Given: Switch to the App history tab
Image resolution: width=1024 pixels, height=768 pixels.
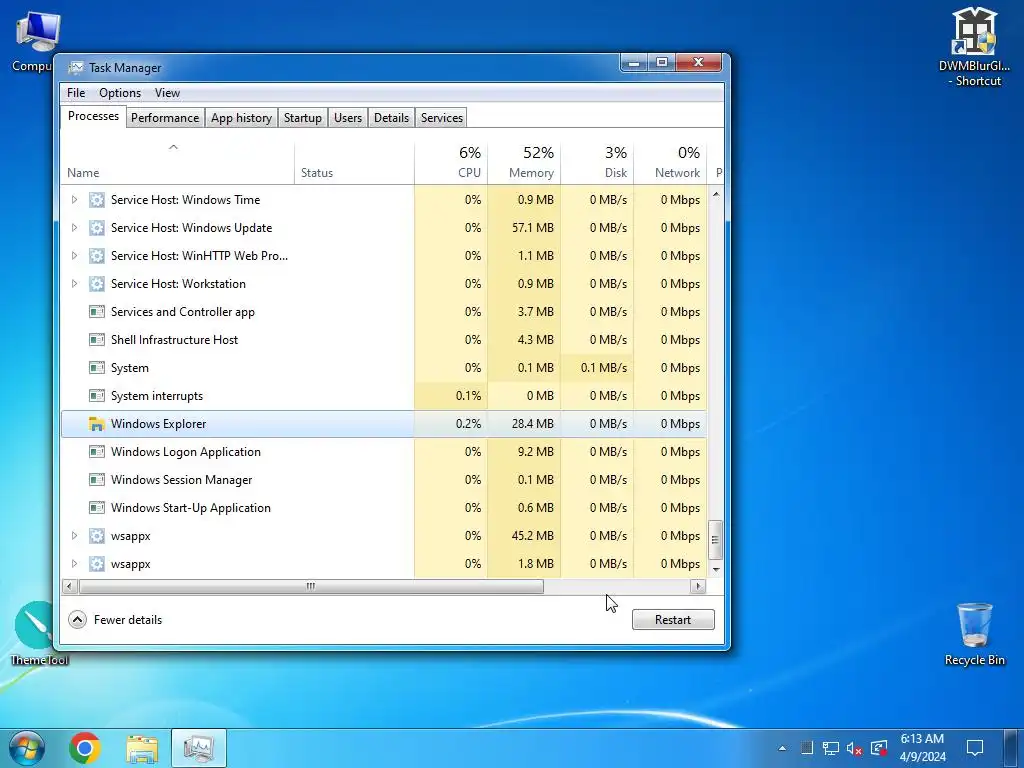Looking at the screenshot, I should pos(241,118).
